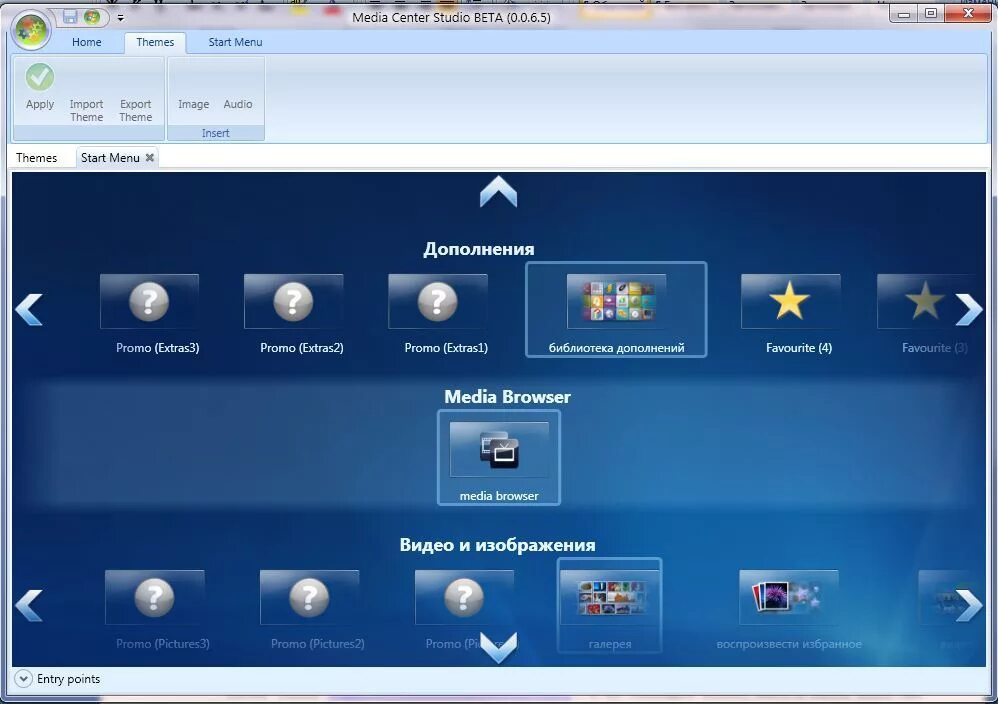Restore down the Media Center Studio window
This screenshot has width=998, height=704.
click(x=931, y=13)
